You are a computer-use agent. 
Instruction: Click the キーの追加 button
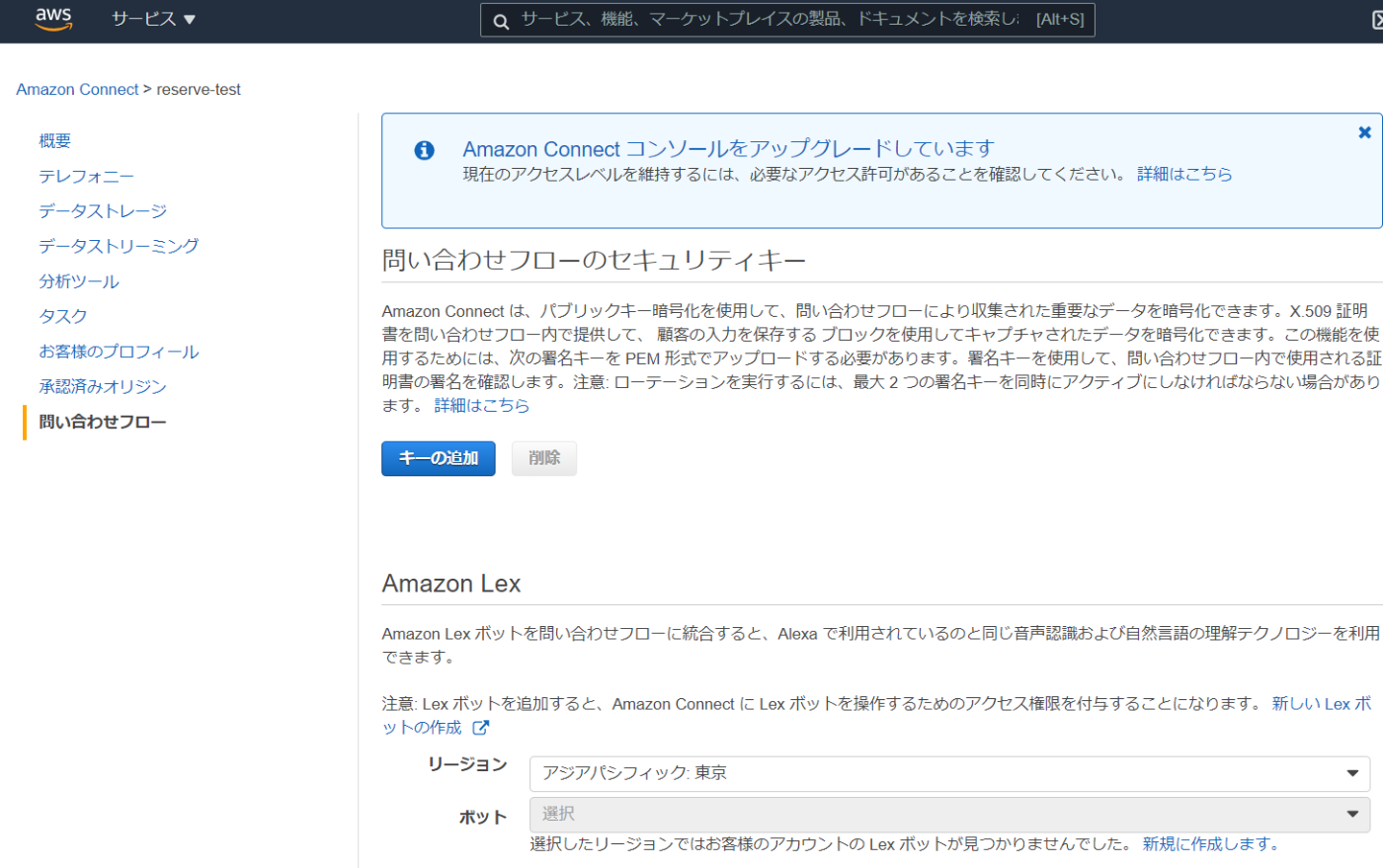point(439,458)
